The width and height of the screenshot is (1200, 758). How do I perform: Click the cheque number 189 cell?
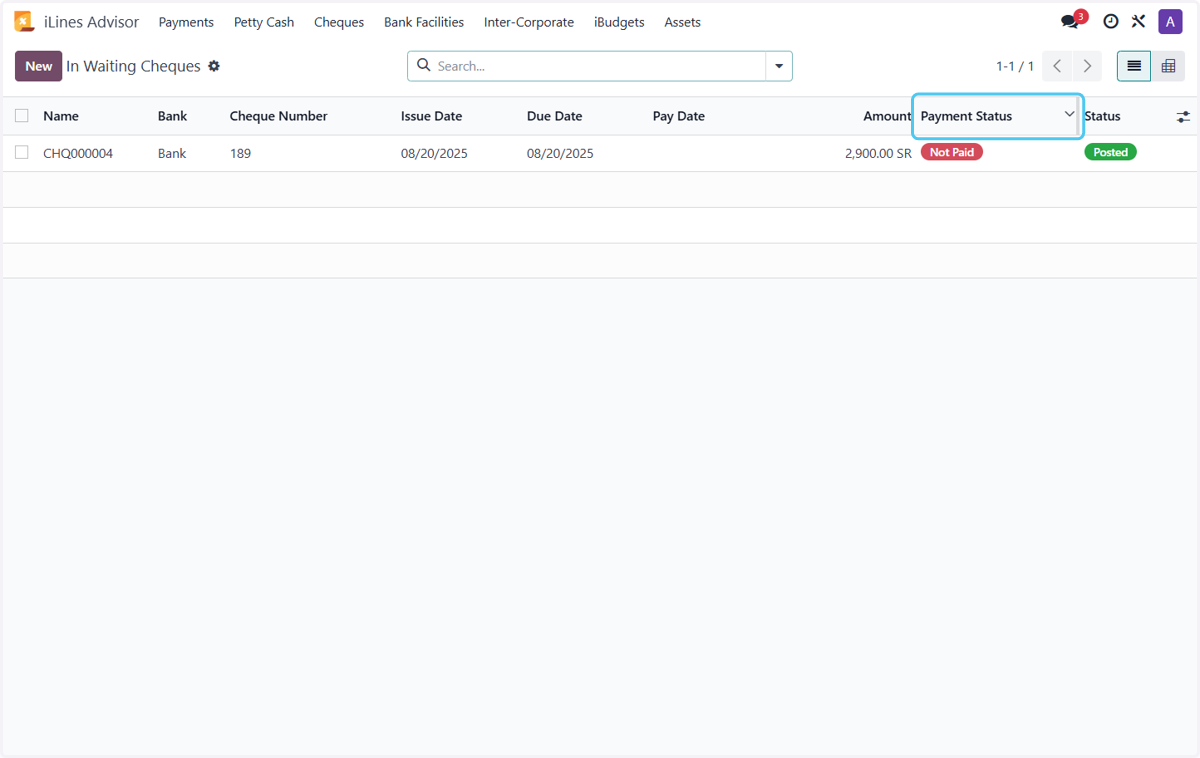tap(240, 153)
